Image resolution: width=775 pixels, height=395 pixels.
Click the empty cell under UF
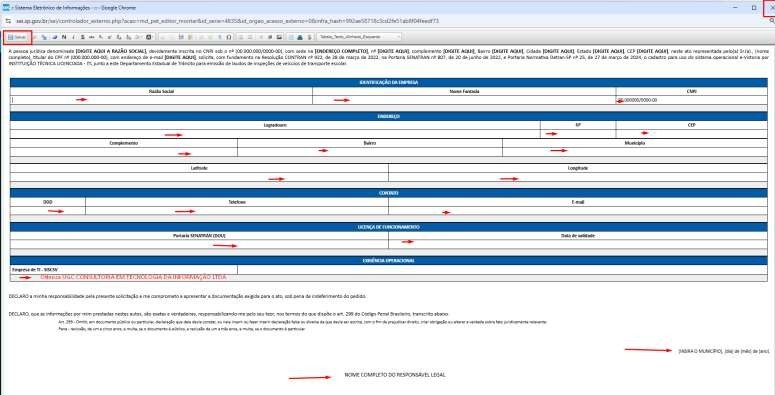[578, 134]
